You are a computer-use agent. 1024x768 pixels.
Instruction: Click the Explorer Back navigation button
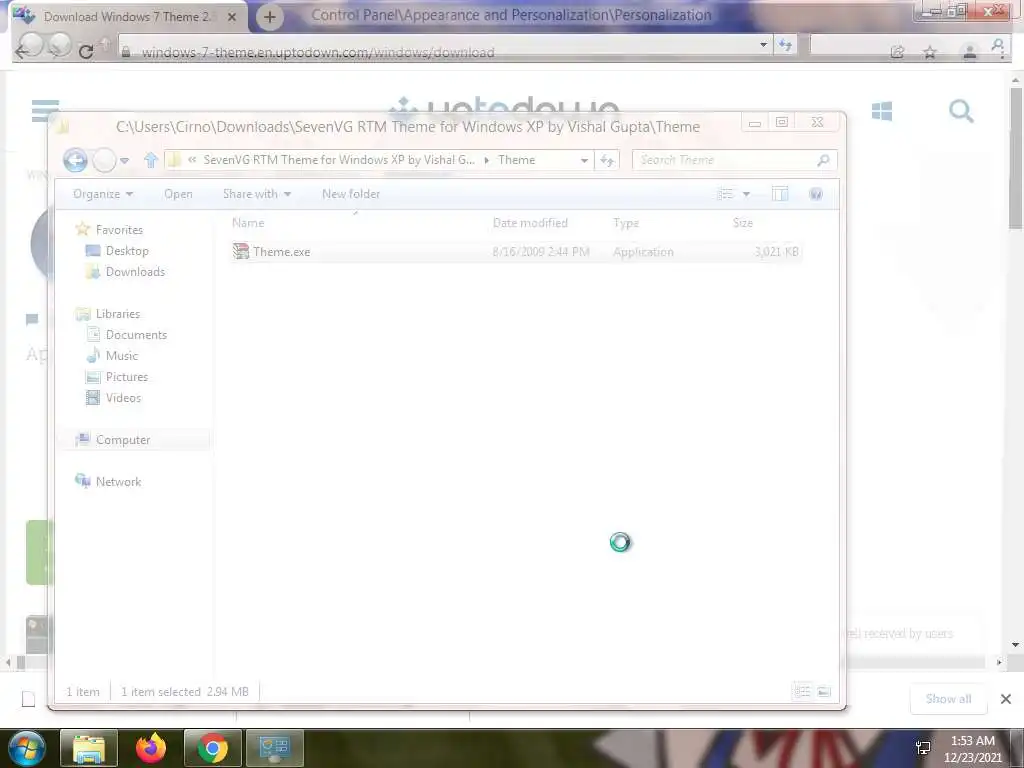coord(75,160)
